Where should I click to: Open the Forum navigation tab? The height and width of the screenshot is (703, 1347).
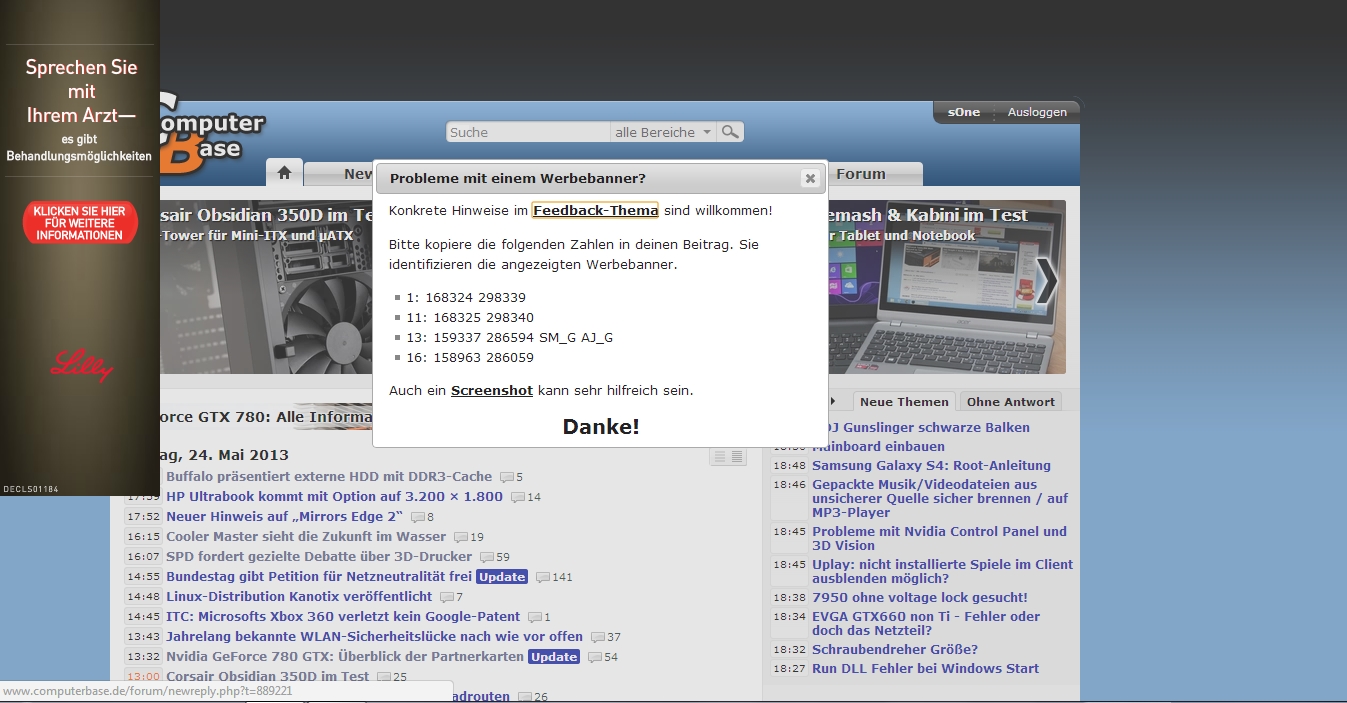[861, 174]
